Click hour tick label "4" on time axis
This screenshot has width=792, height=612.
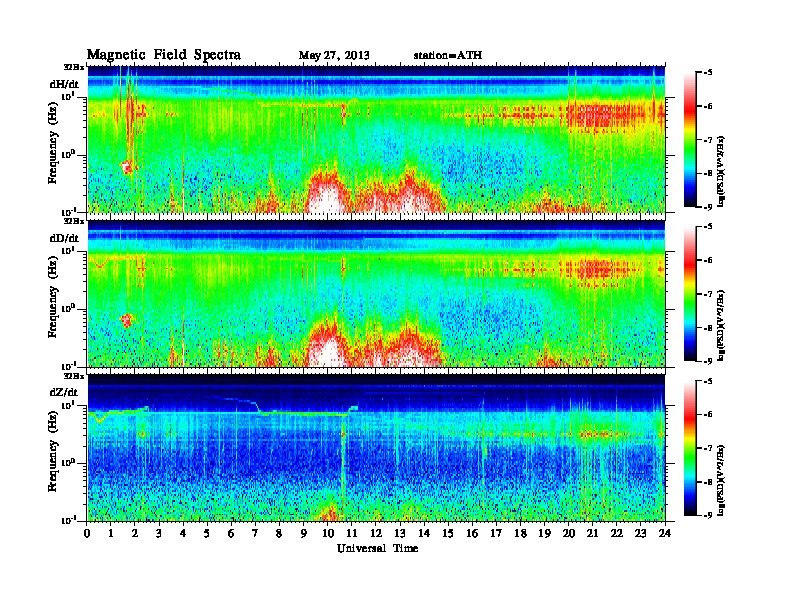pos(183,533)
